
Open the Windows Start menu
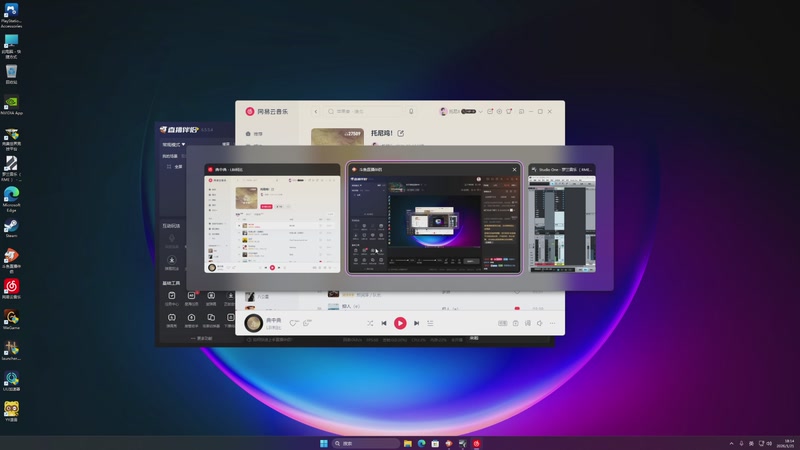(323, 443)
